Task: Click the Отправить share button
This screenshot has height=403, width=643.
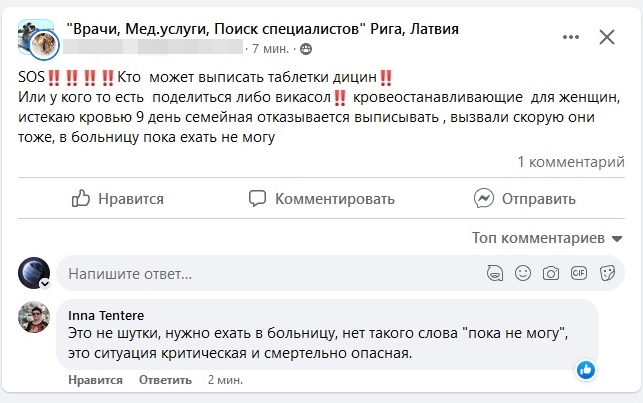Action: pyautogui.click(x=511, y=199)
